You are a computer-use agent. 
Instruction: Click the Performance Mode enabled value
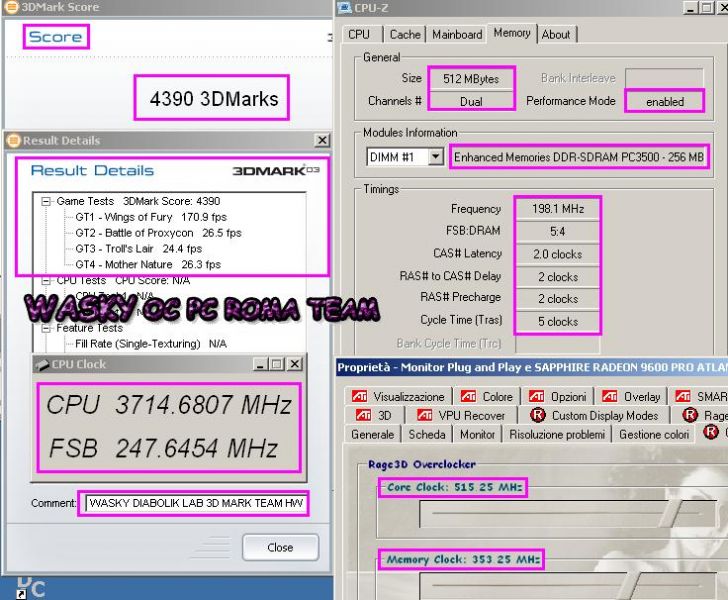click(664, 101)
